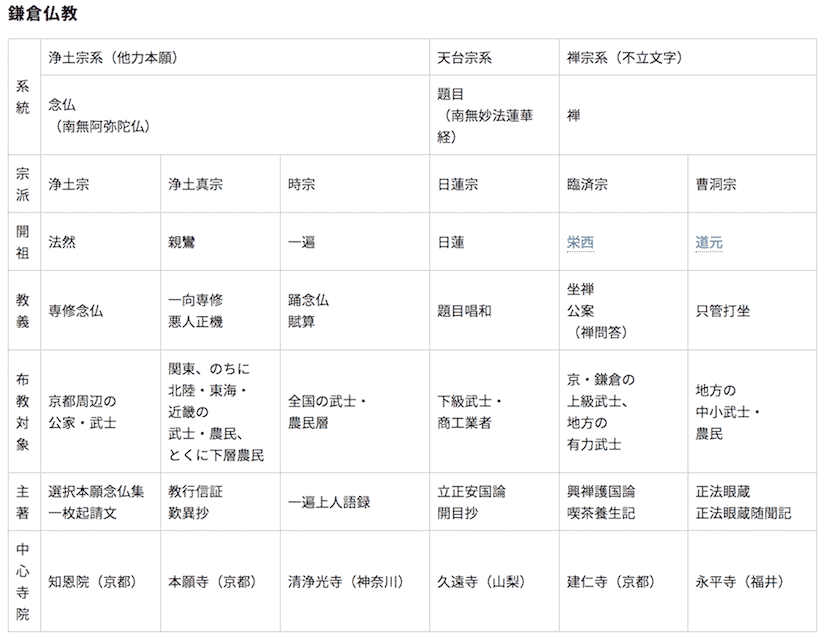The height and width of the screenshot is (637, 824).
Task: Click the 禅 cell under 禅宗系
Action: (688, 115)
